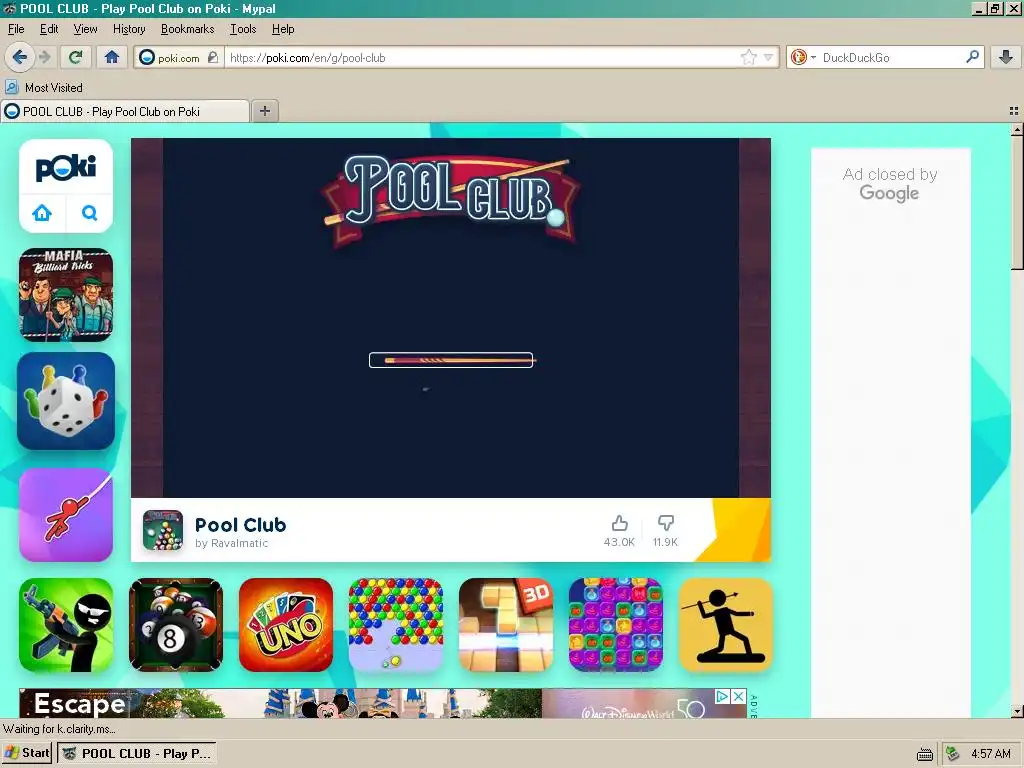Click the on-screen keyboard tray icon
Screen dimensions: 1024x768
(925, 754)
